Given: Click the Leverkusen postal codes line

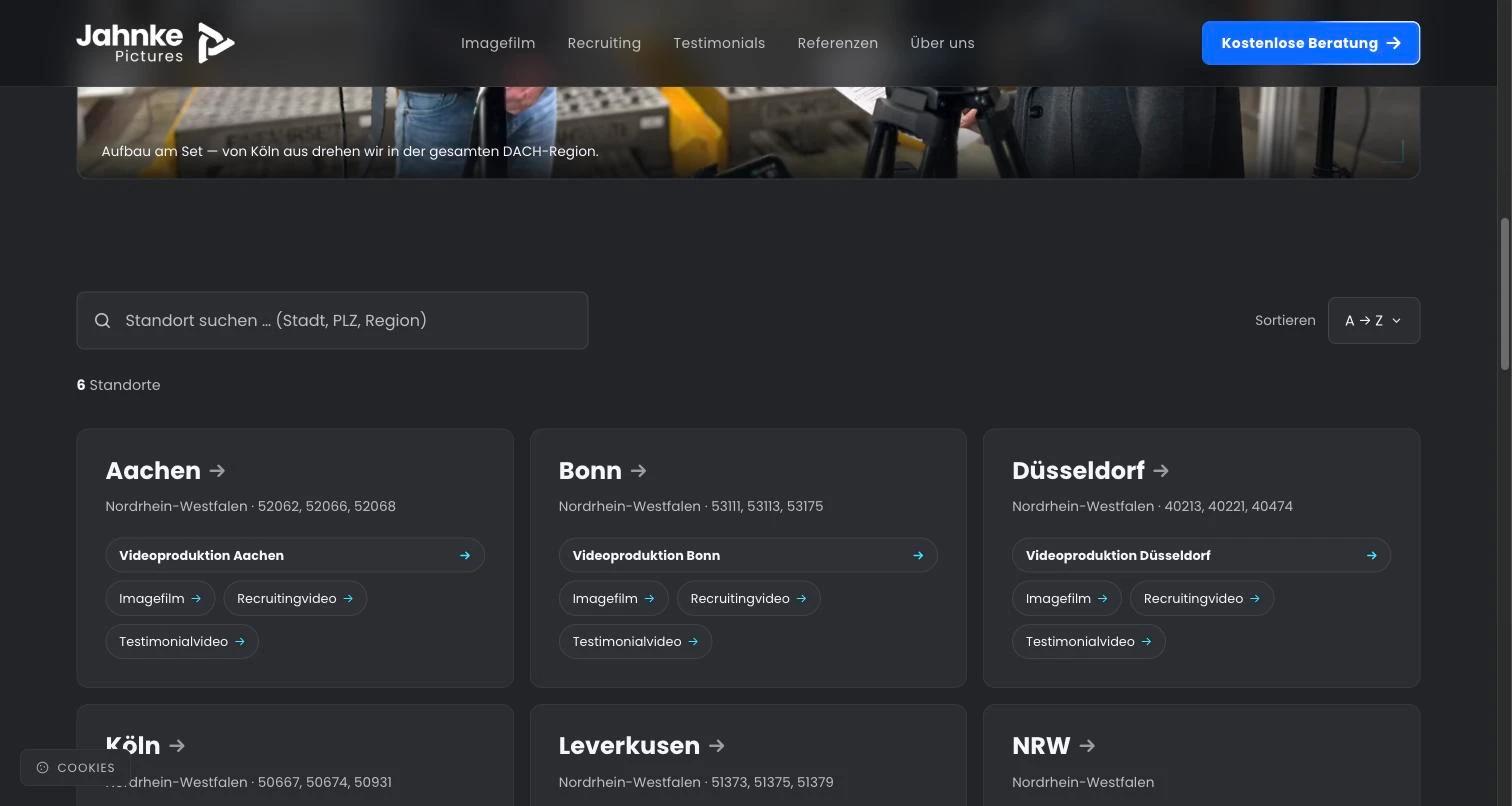Looking at the screenshot, I should click(696, 782).
